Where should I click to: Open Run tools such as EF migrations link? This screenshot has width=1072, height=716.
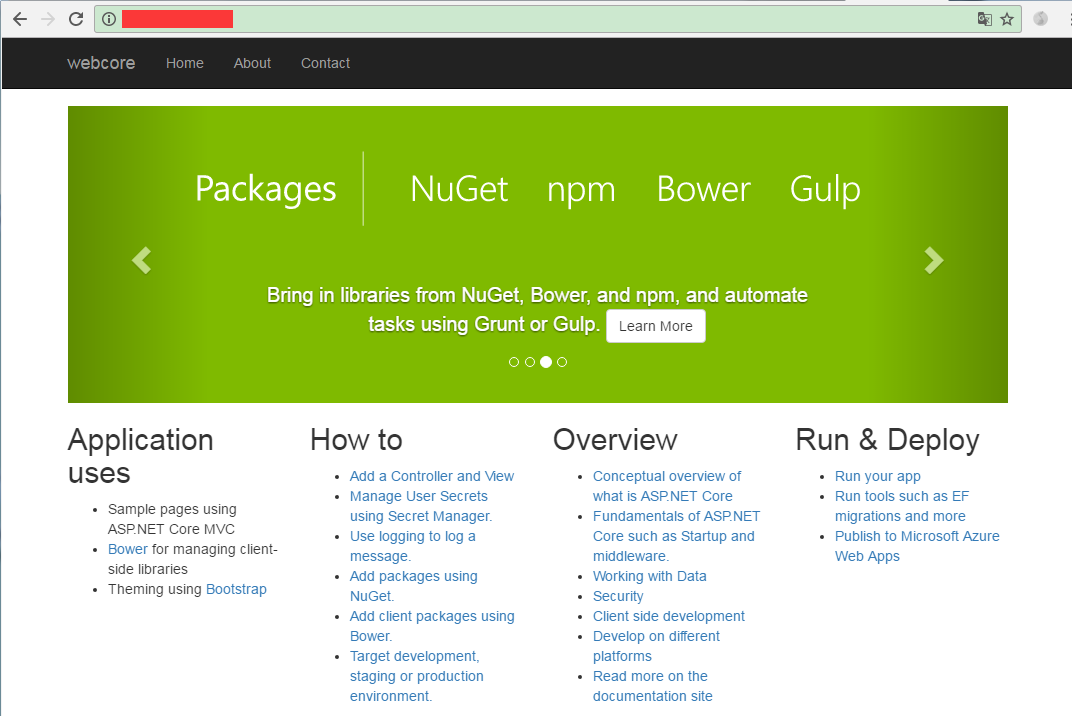[902, 506]
